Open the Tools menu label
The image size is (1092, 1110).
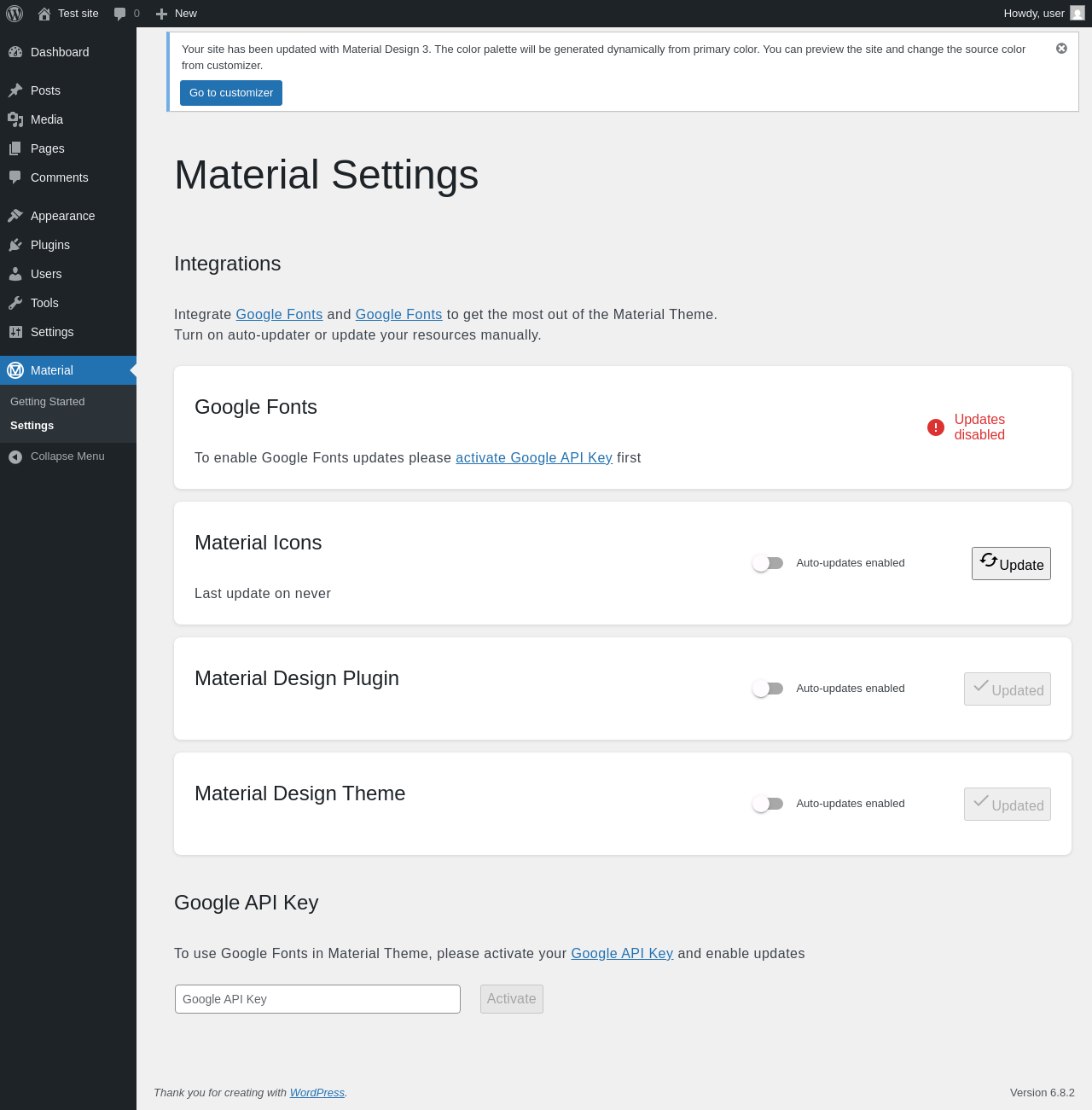[x=44, y=303]
